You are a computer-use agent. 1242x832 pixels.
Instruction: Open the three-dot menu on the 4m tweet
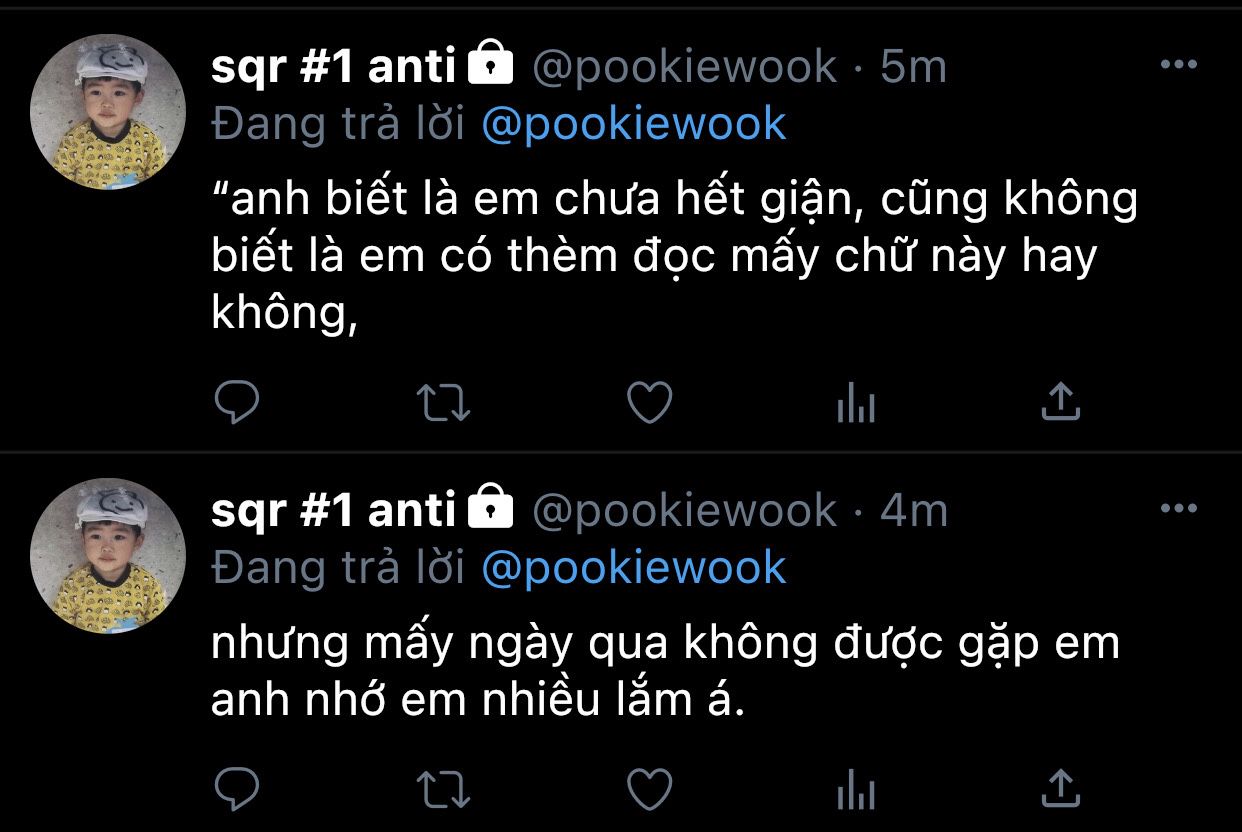(x=1178, y=509)
